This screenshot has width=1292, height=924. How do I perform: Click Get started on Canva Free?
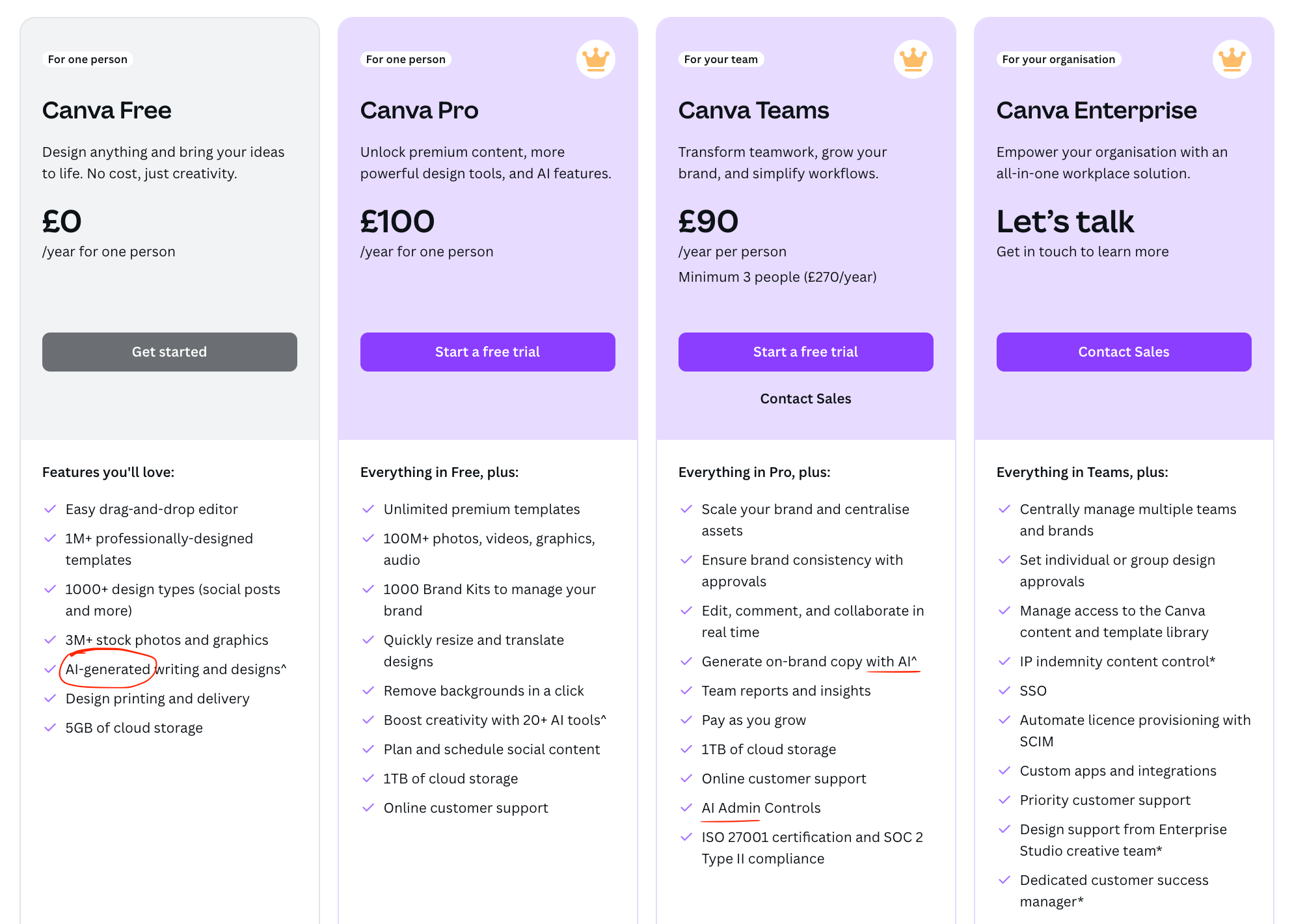(170, 352)
